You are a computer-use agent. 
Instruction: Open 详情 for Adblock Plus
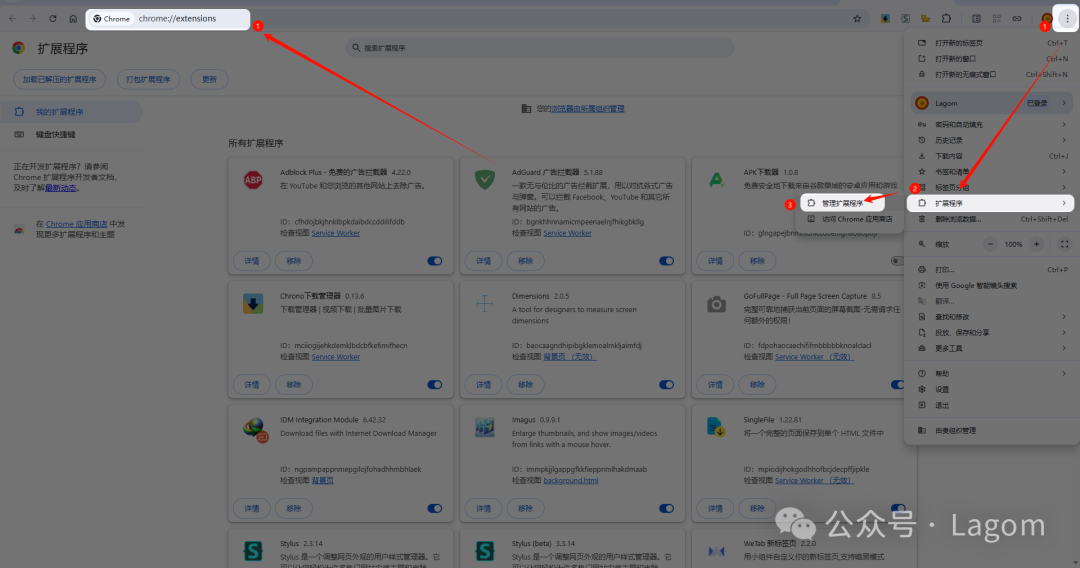pyautogui.click(x=252, y=261)
